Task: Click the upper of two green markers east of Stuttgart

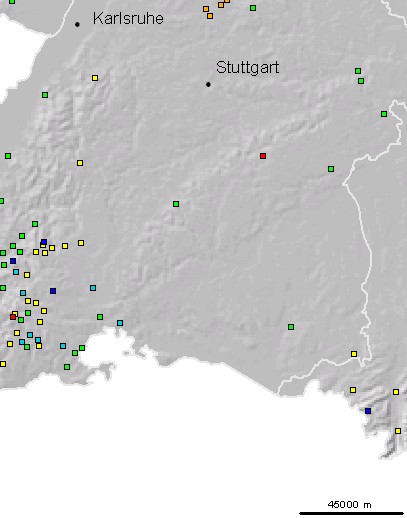Action: click(x=358, y=71)
